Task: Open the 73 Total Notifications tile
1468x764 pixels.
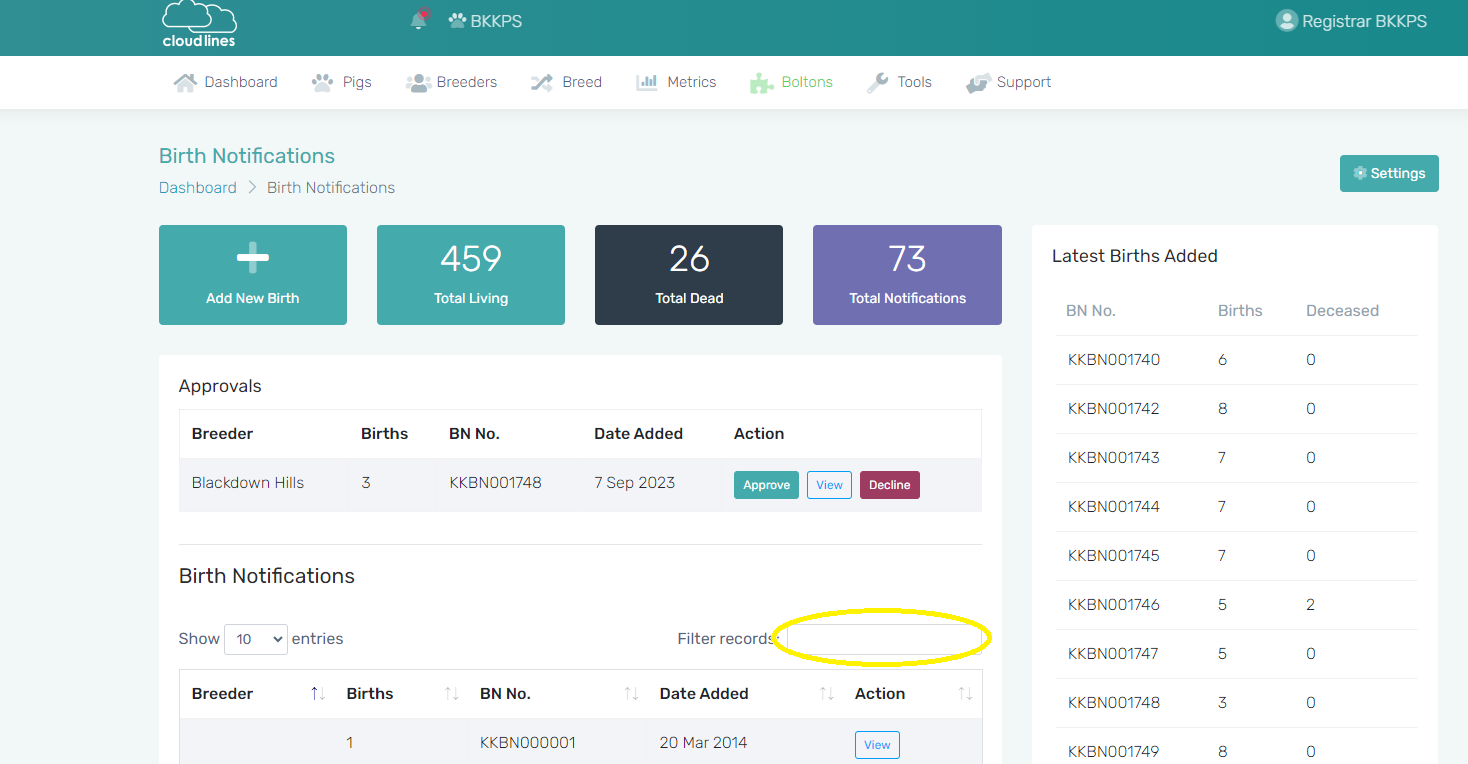Action: point(907,275)
